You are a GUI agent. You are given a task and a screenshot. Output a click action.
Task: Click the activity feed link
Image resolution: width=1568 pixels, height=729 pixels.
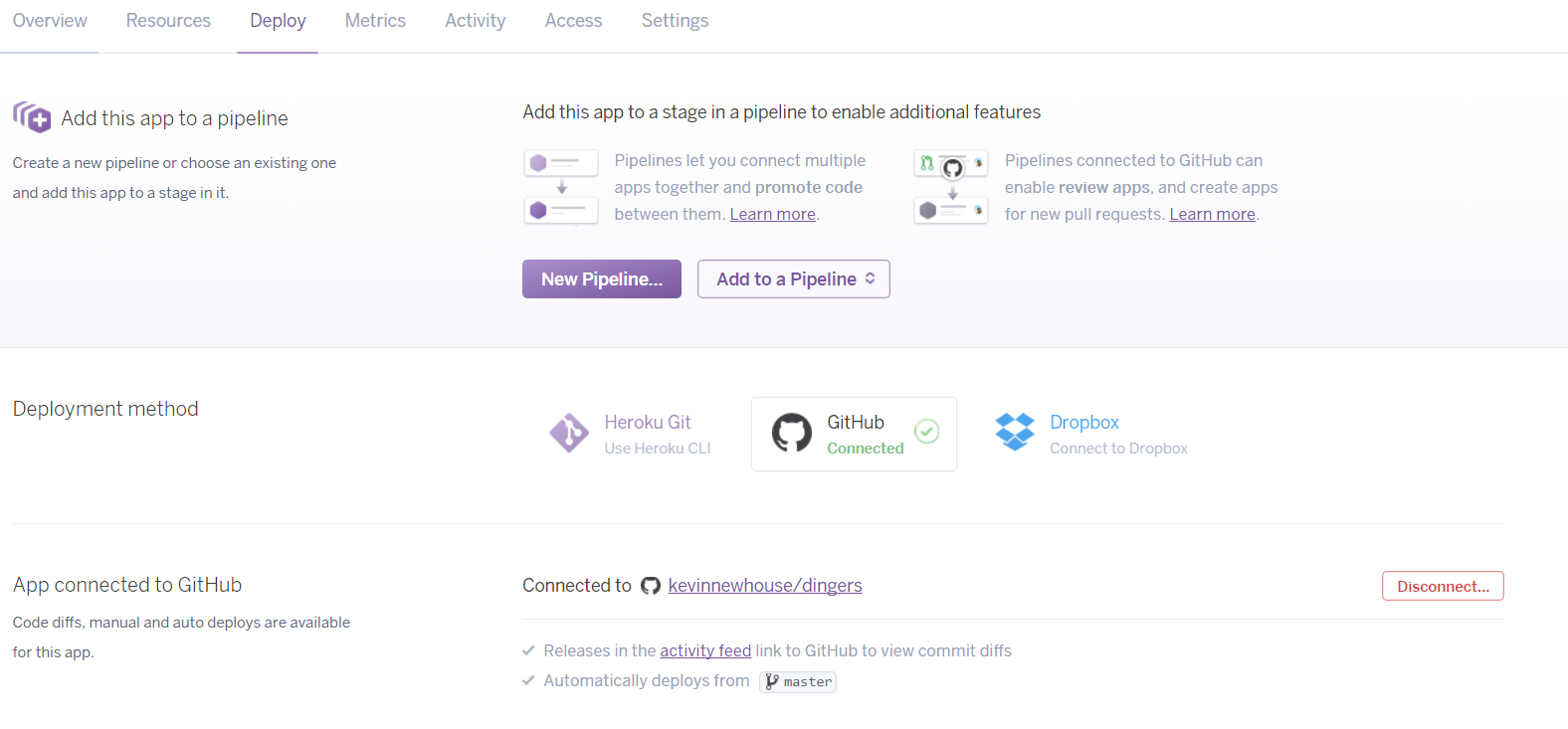(x=705, y=650)
